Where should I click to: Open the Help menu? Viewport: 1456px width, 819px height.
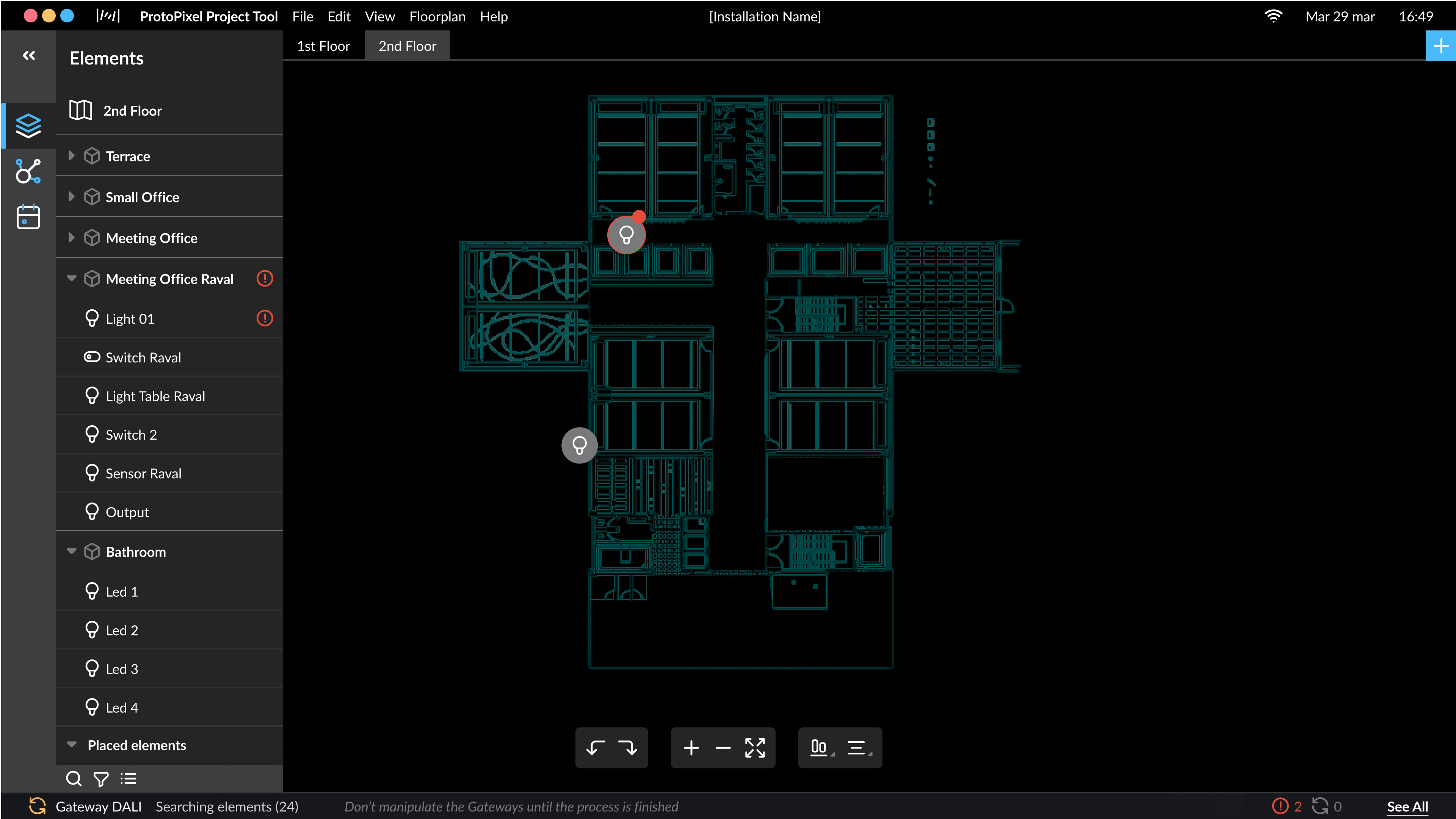tap(494, 16)
